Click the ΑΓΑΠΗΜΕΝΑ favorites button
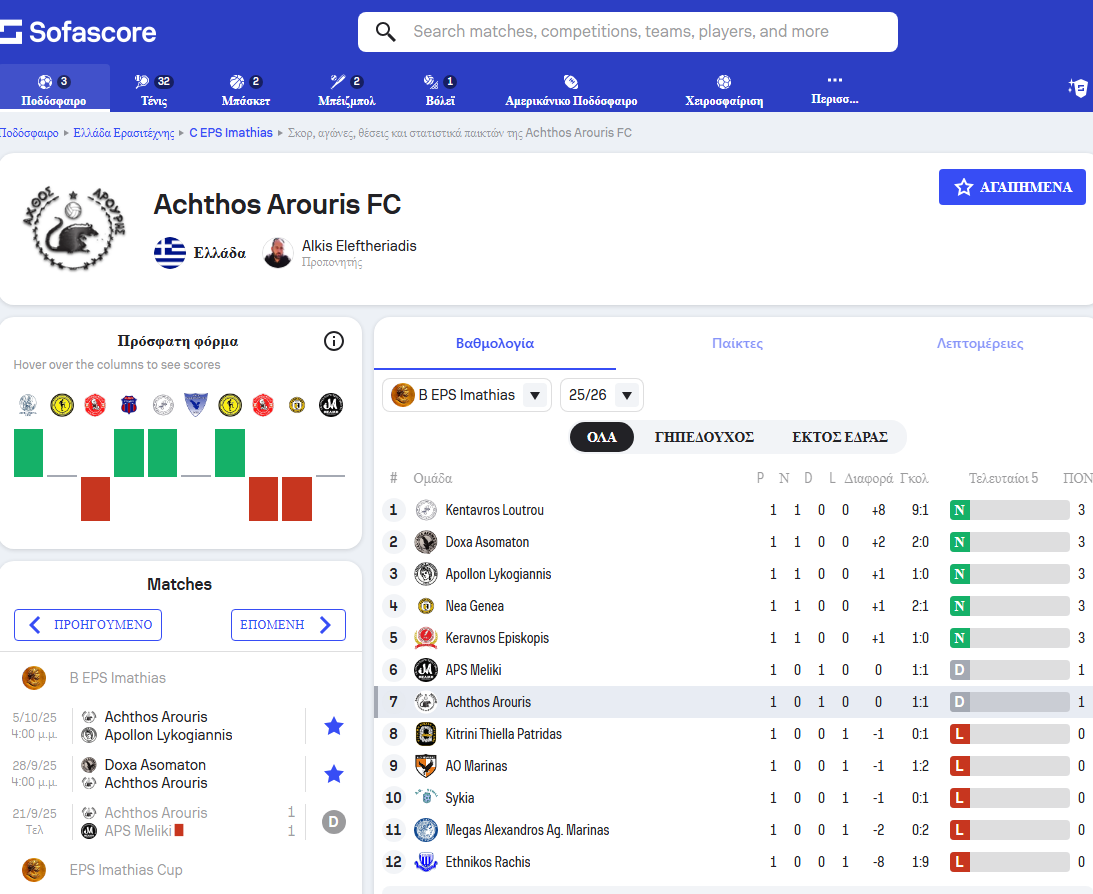Screen dimensions: 1093x894 pyautogui.click(x=1012, y=187)
